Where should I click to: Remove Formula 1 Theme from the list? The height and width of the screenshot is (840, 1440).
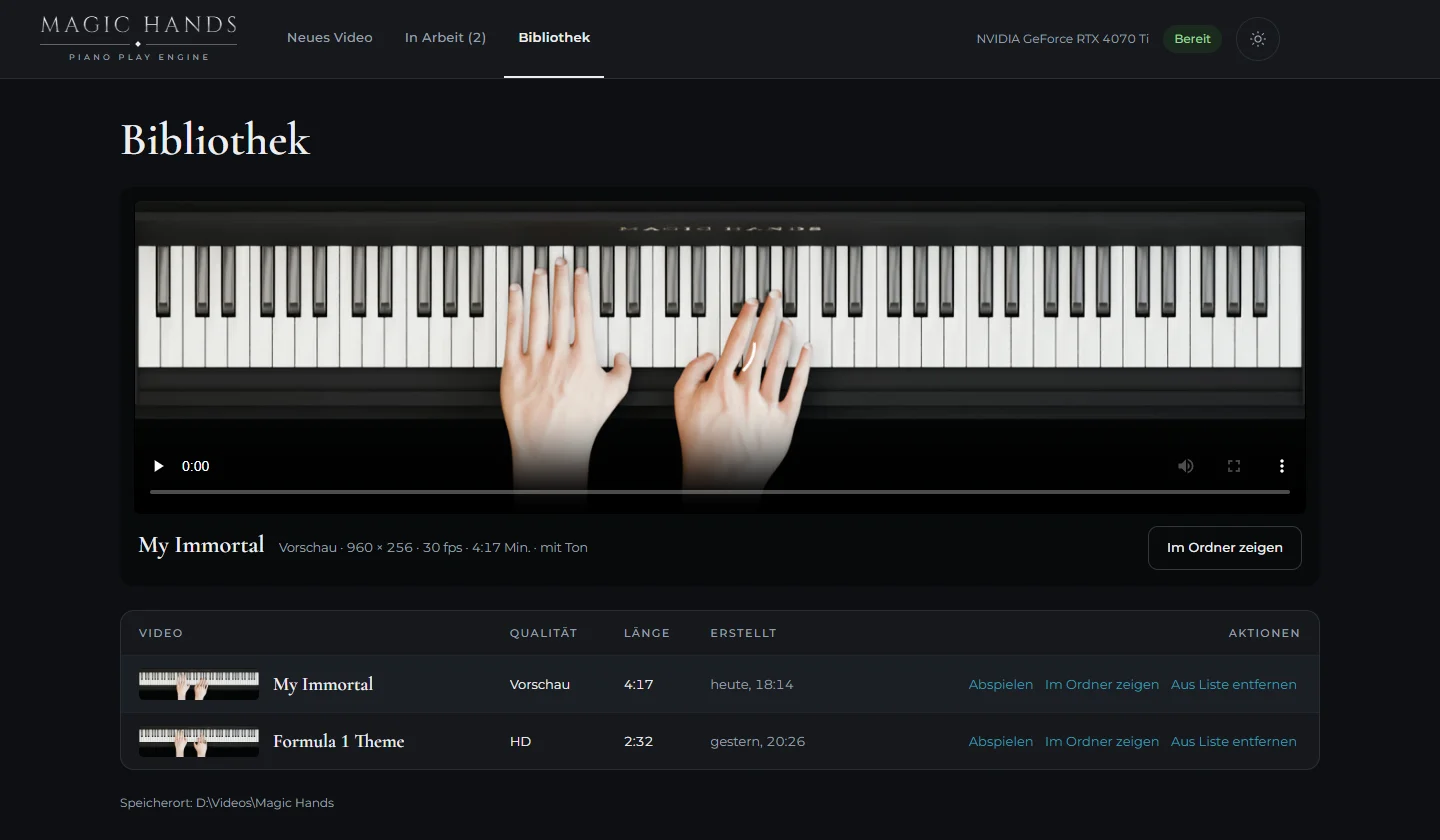pyautogui.click(x=1234, y=742)
